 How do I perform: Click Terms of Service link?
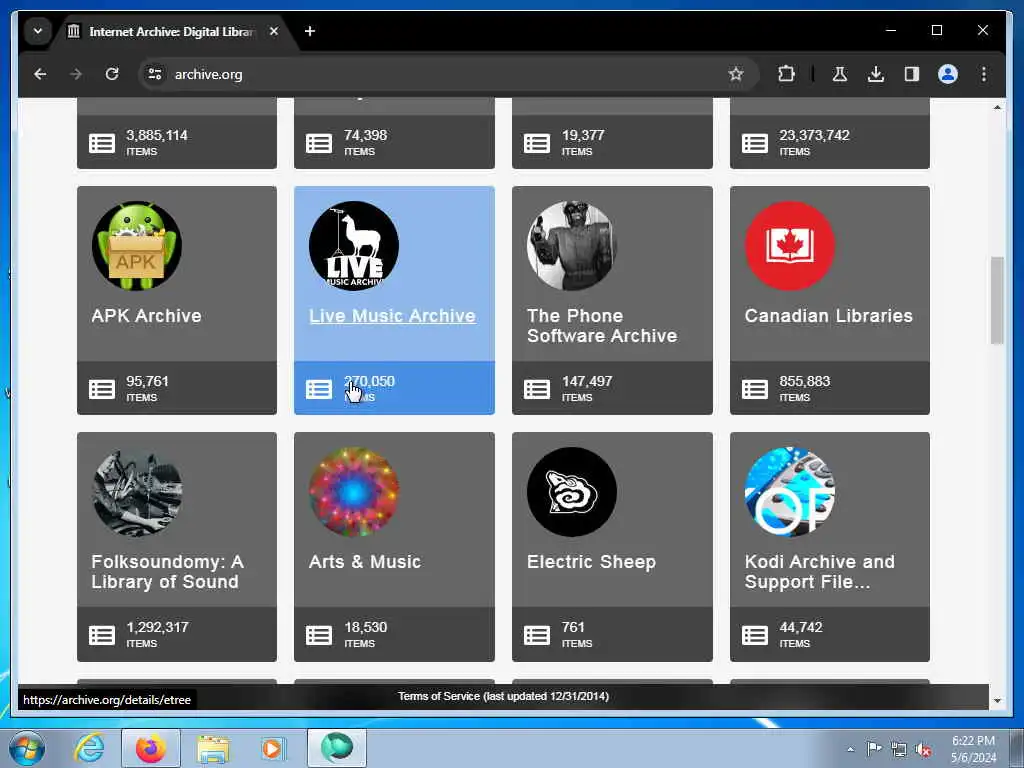(x=504, y=696)
